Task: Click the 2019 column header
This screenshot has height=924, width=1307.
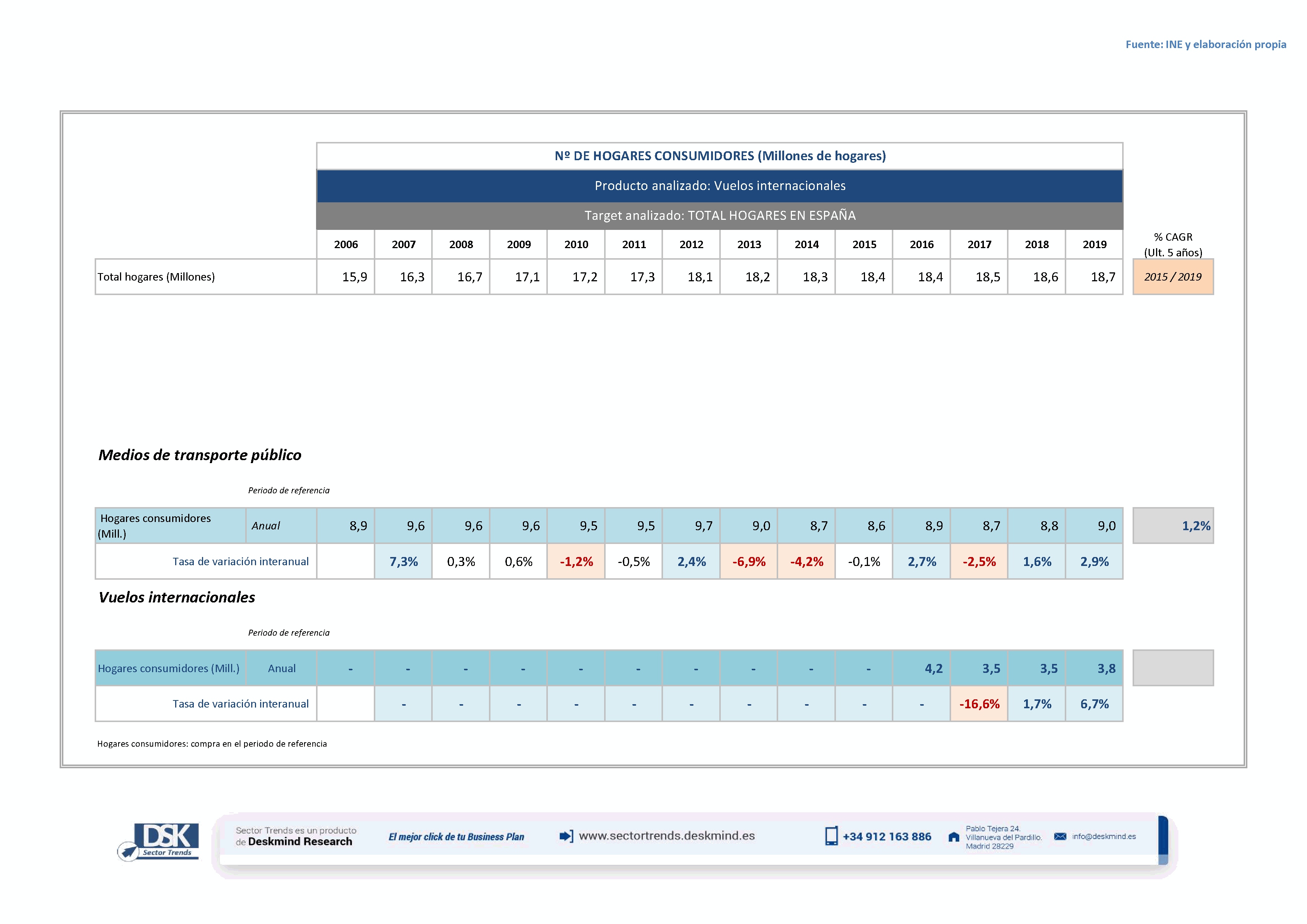Action: pos(1094,245)
